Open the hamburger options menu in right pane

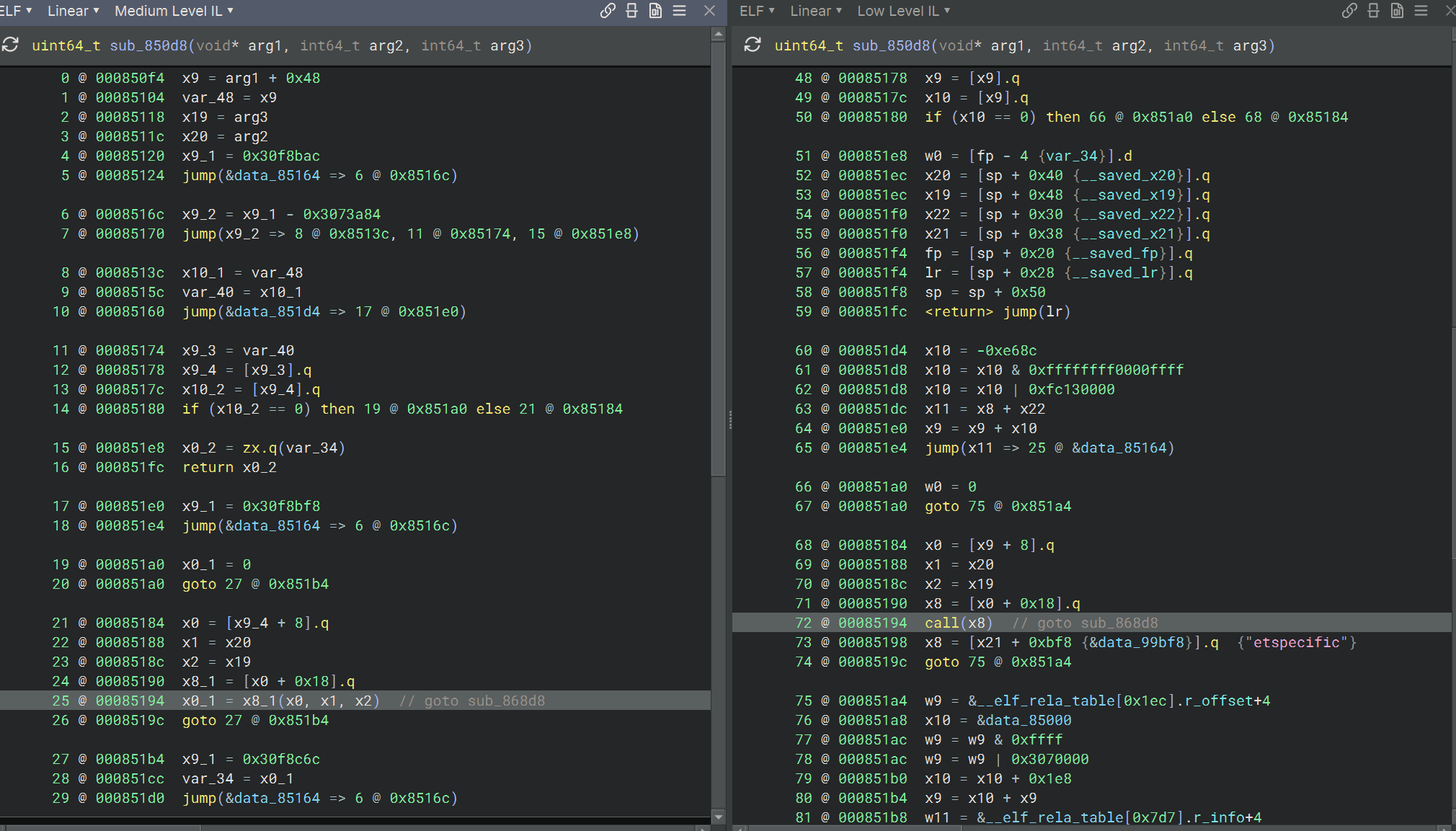point(1421,10)
